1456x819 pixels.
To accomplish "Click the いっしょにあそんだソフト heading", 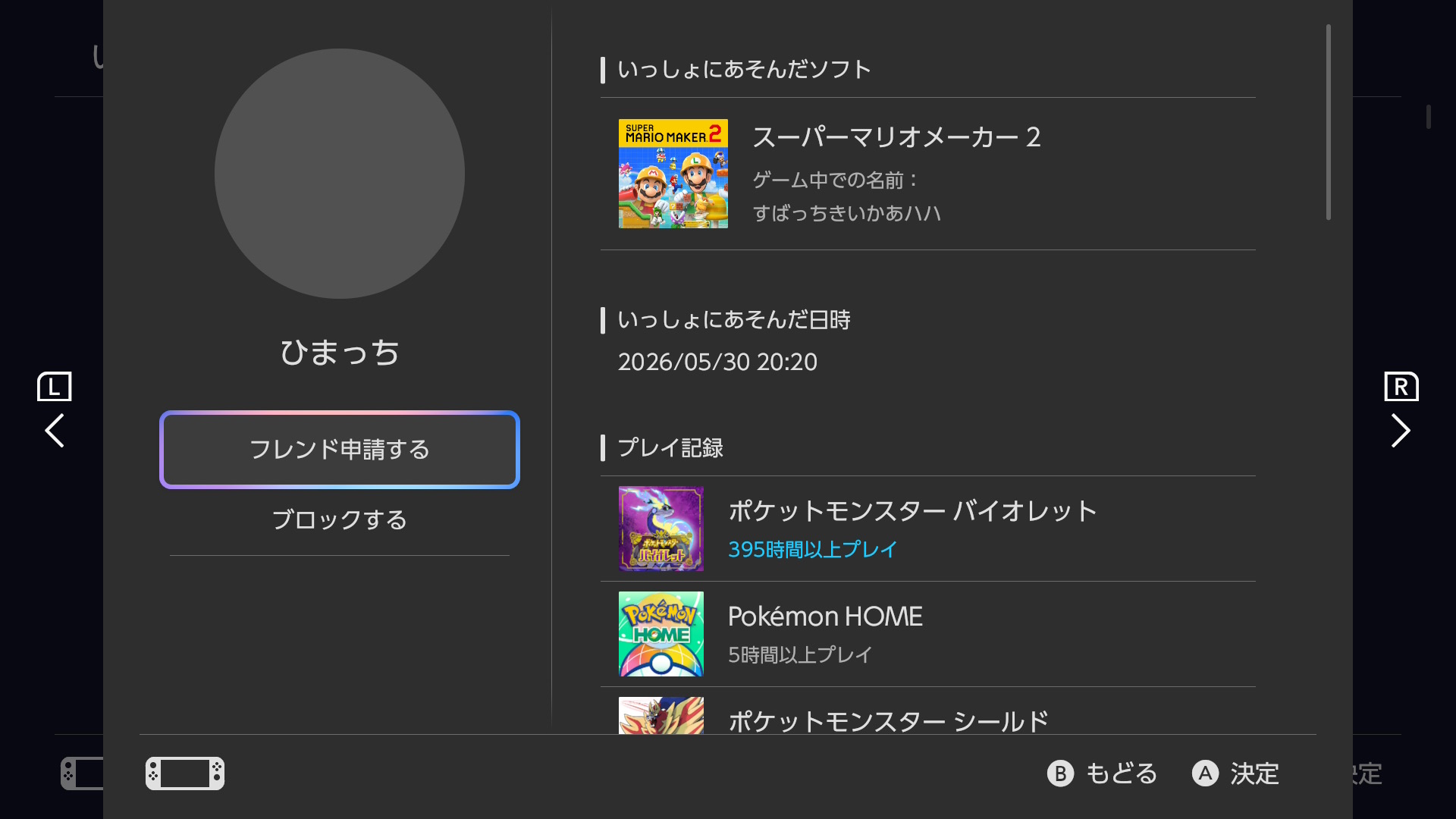I will click(x=744, y=70).
